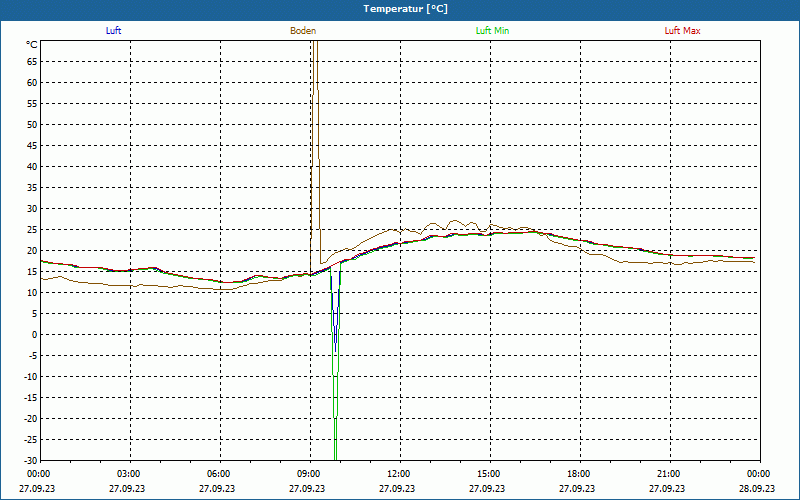Click the 30 y-axis value
Image resolution: width=800 pixels, height=500 pixels.
[x=32, y=209]
